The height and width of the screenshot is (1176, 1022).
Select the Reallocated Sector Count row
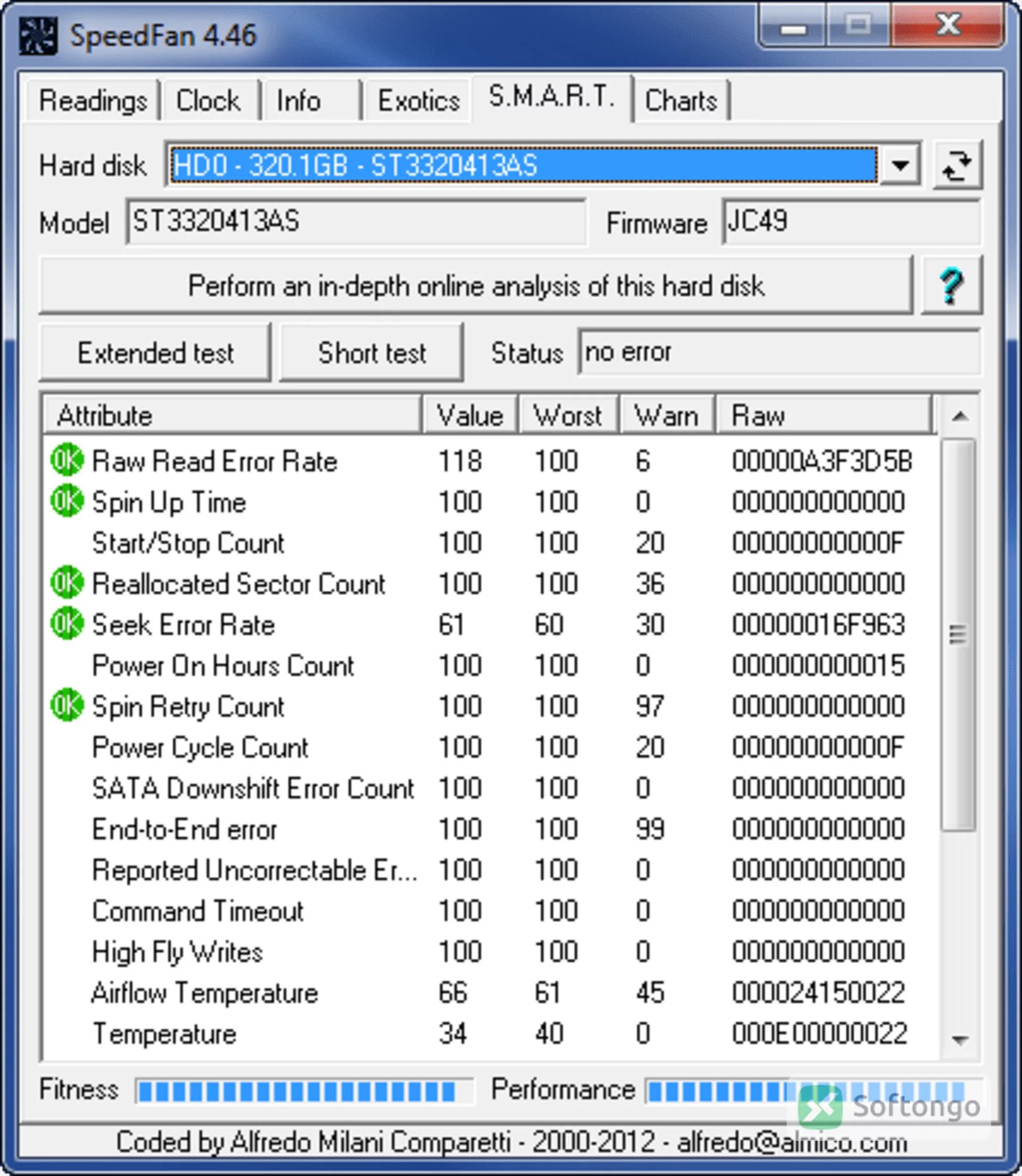pos(490,583)
